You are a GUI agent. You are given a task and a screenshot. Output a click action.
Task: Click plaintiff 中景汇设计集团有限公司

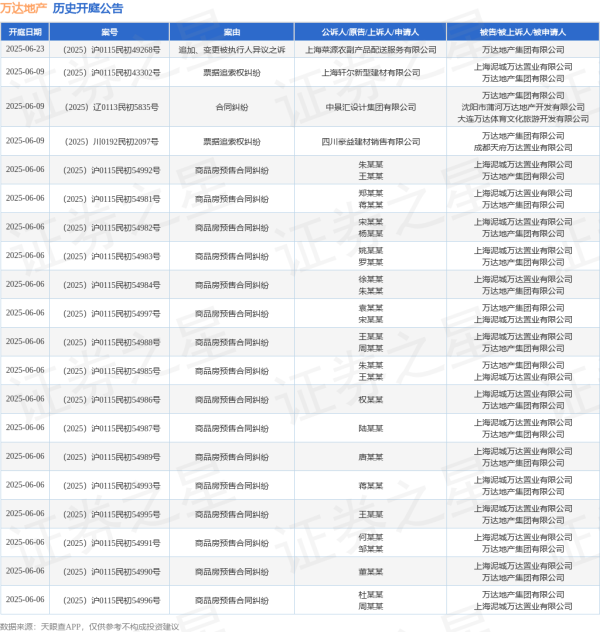pyautogui.click(x=370, y=107)
